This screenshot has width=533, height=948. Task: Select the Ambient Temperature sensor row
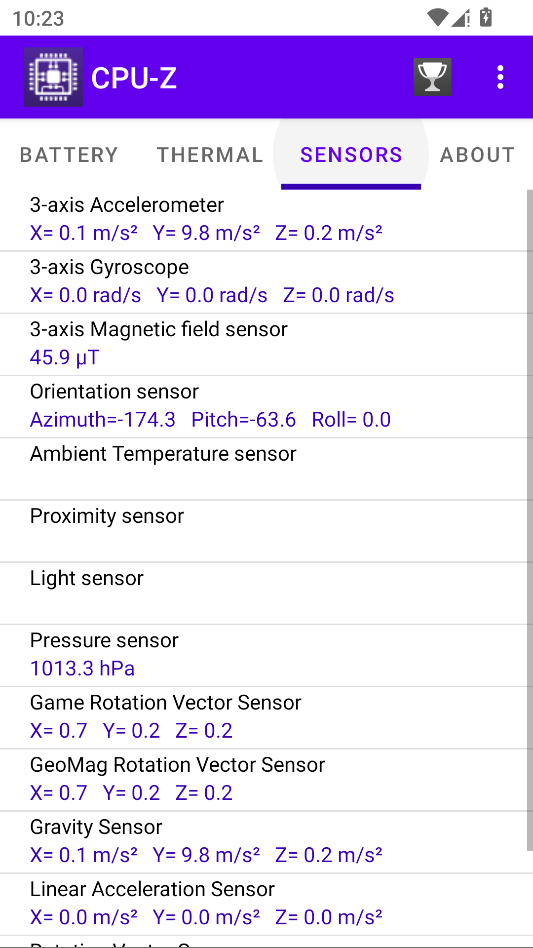tap(263, 469)
